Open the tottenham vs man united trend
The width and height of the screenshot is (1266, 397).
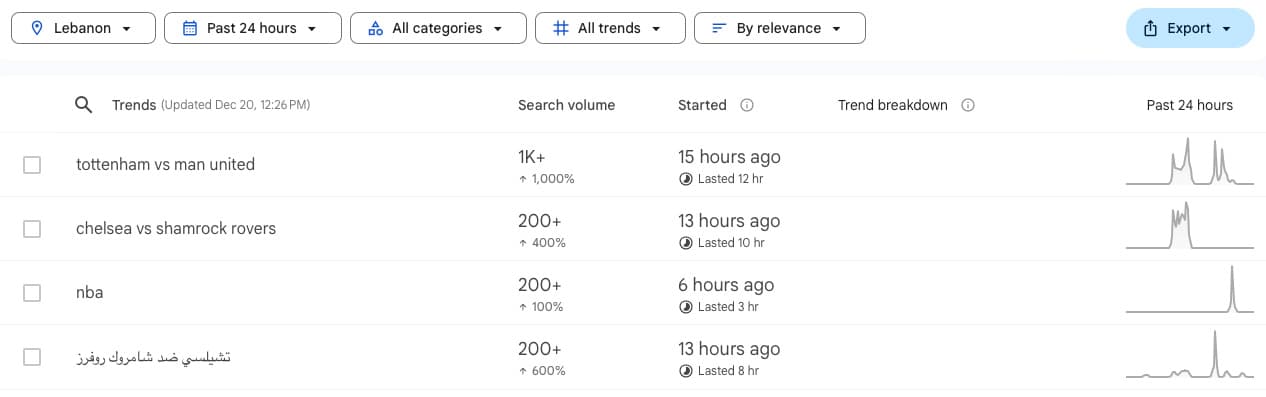(x=165, y=164)
